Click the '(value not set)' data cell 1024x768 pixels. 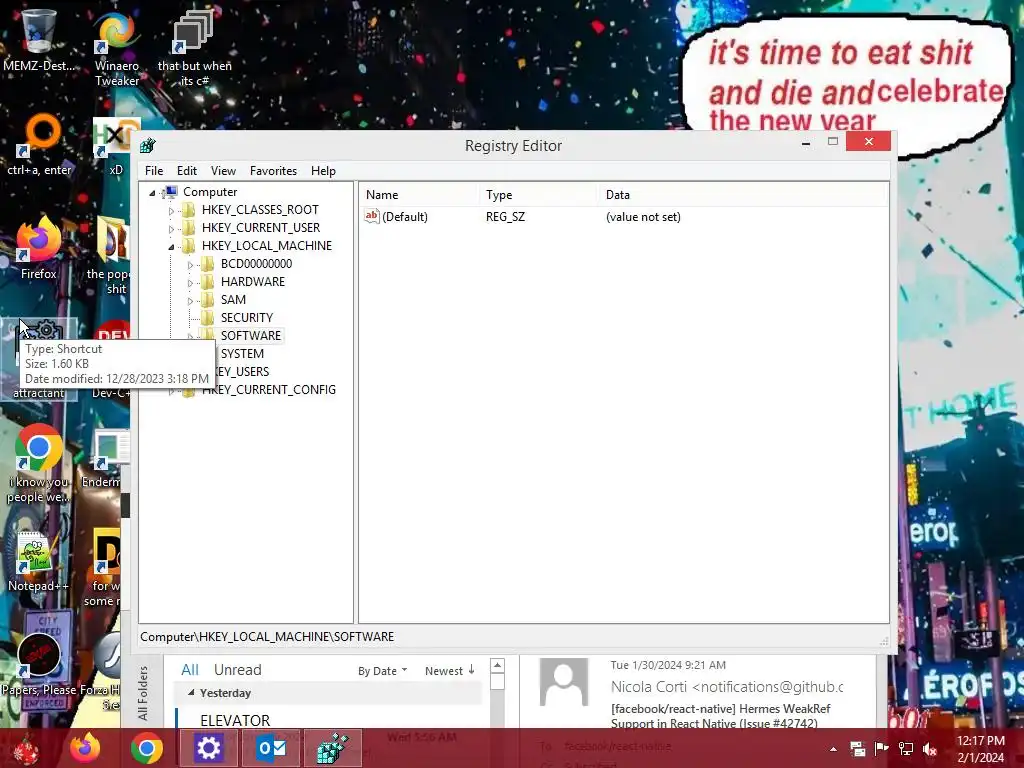pos(643,217)
